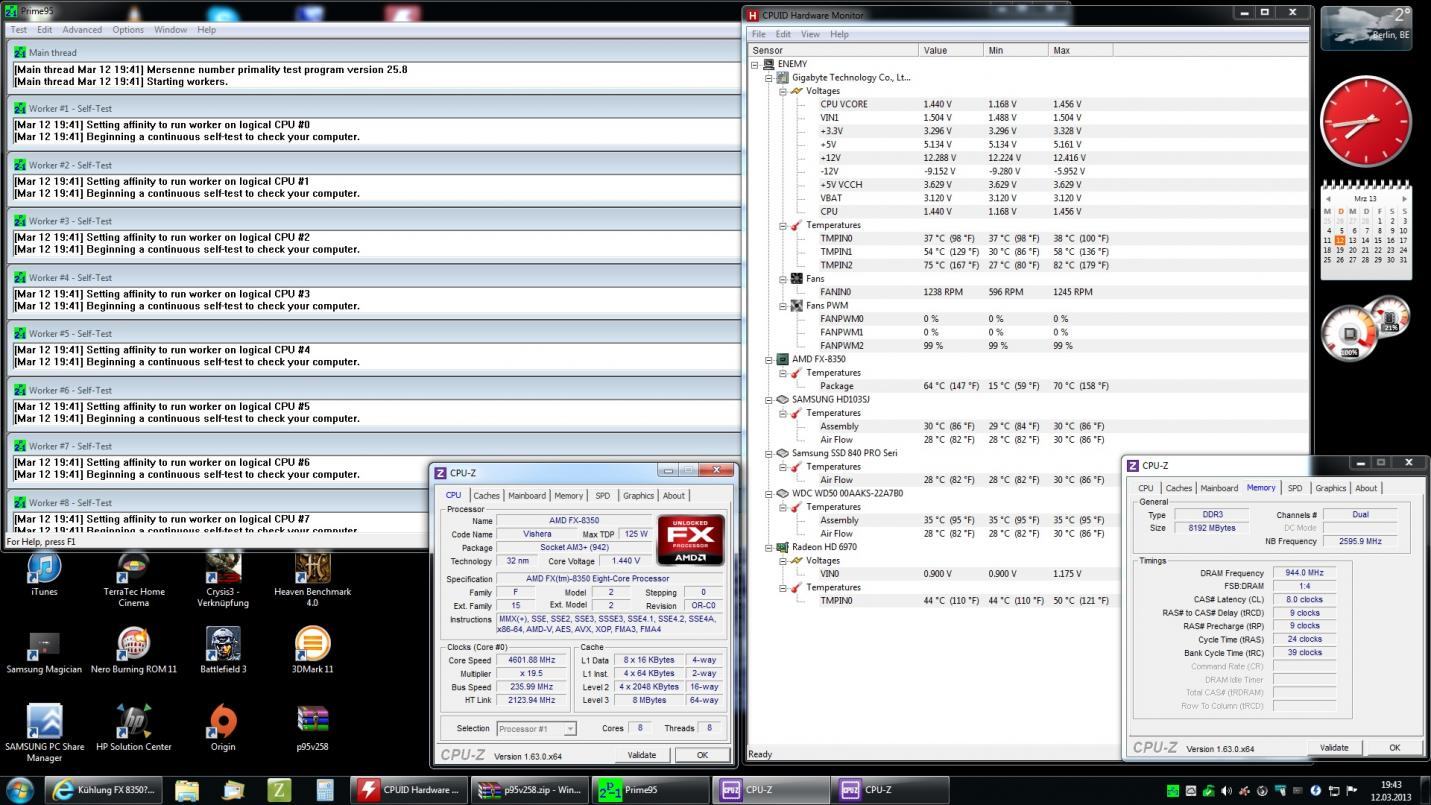Click Validate in right CPU-Z memory window

pyautogui.click(x=1334, y=747)
